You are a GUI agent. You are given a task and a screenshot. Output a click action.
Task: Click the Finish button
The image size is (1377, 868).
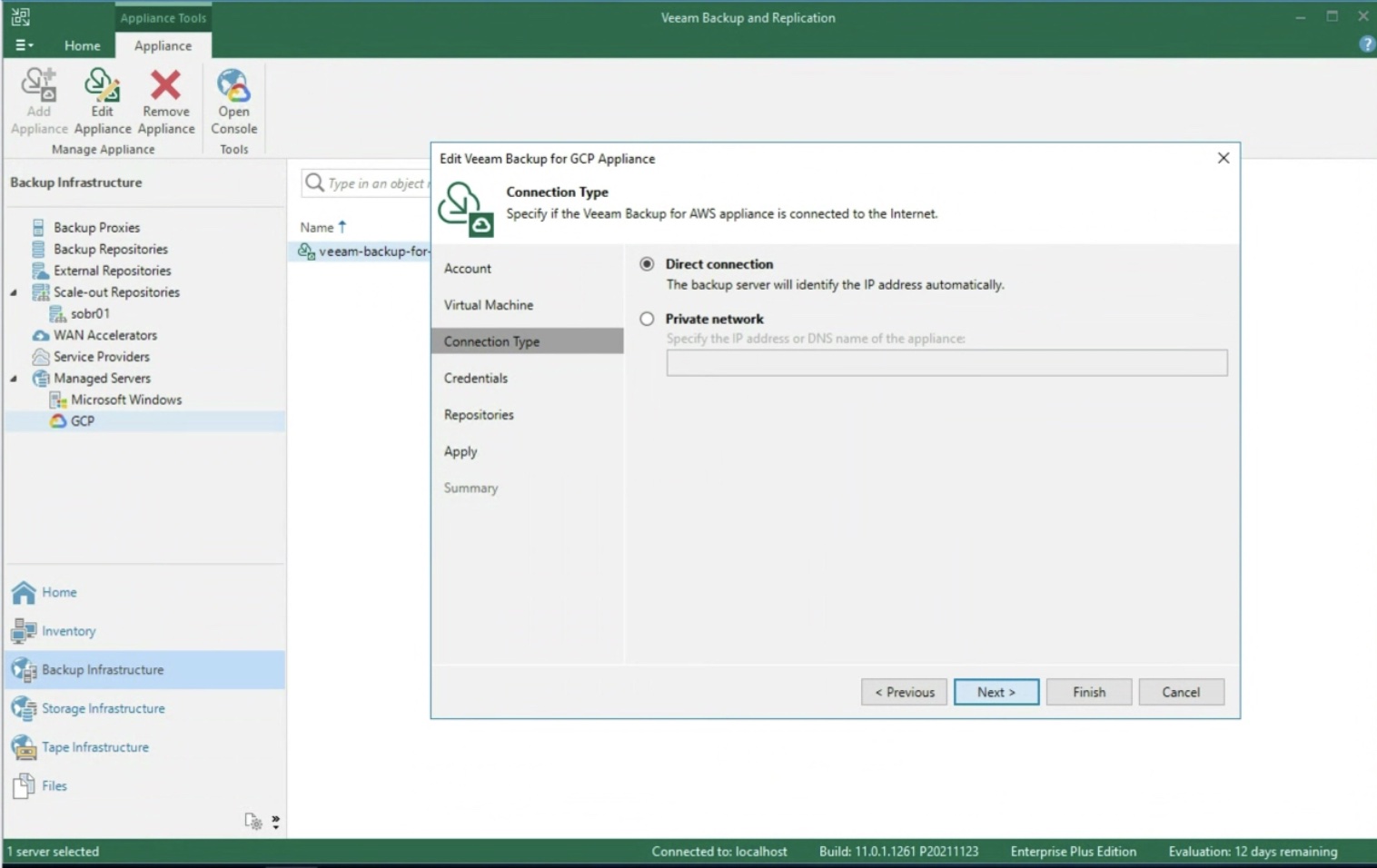pos(1089,692)
